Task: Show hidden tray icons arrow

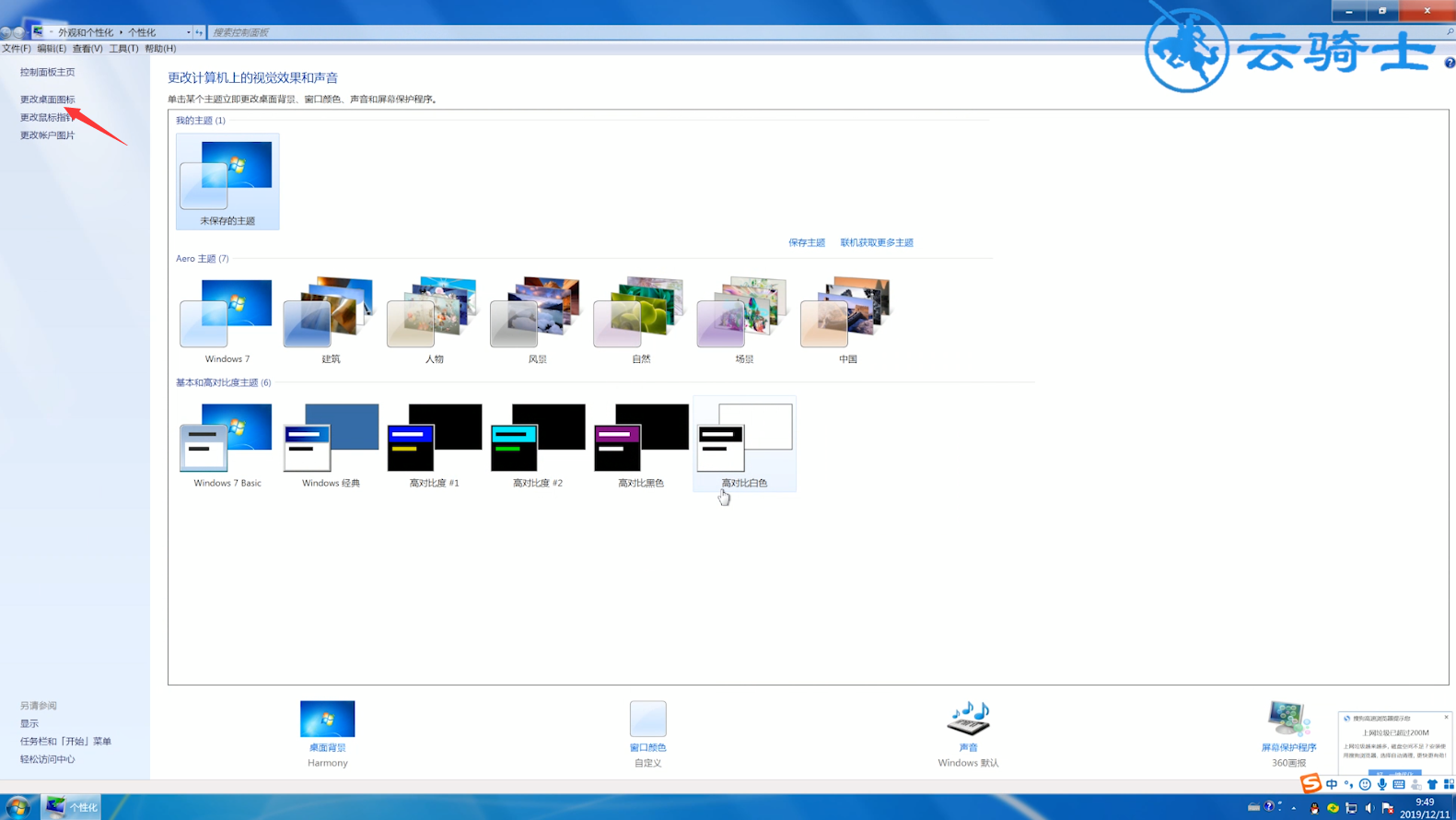Action: pos(1294,808)
